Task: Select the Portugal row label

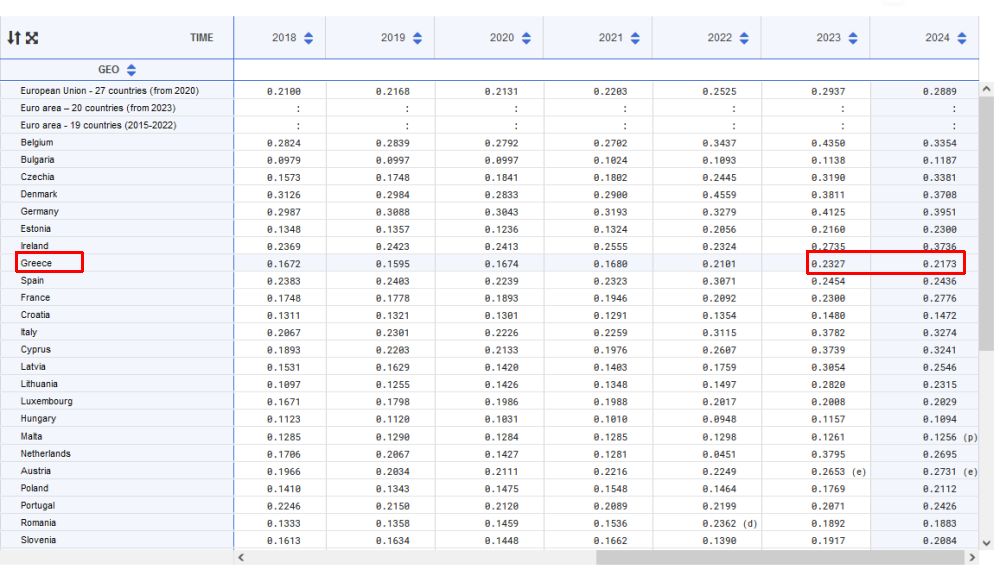Action: [38, 505]
